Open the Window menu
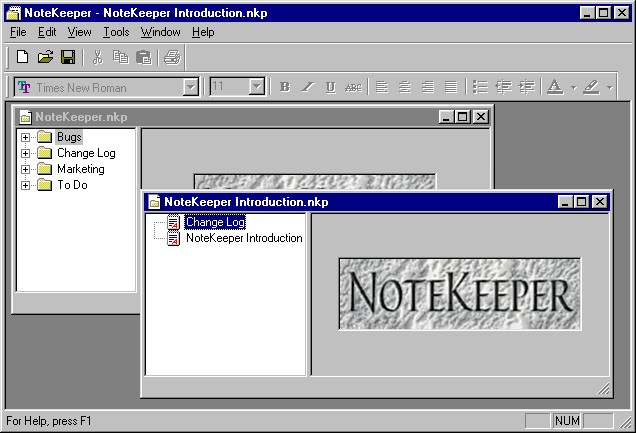The image size is (636, 433). [161, 32]
